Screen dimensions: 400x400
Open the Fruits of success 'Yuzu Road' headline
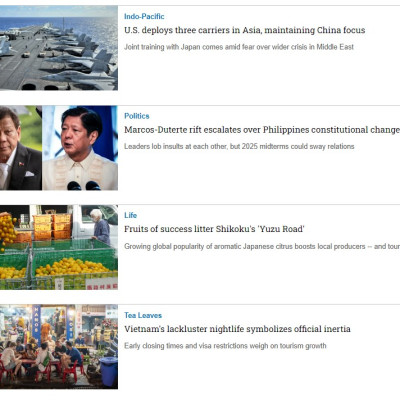coord(214,229)
